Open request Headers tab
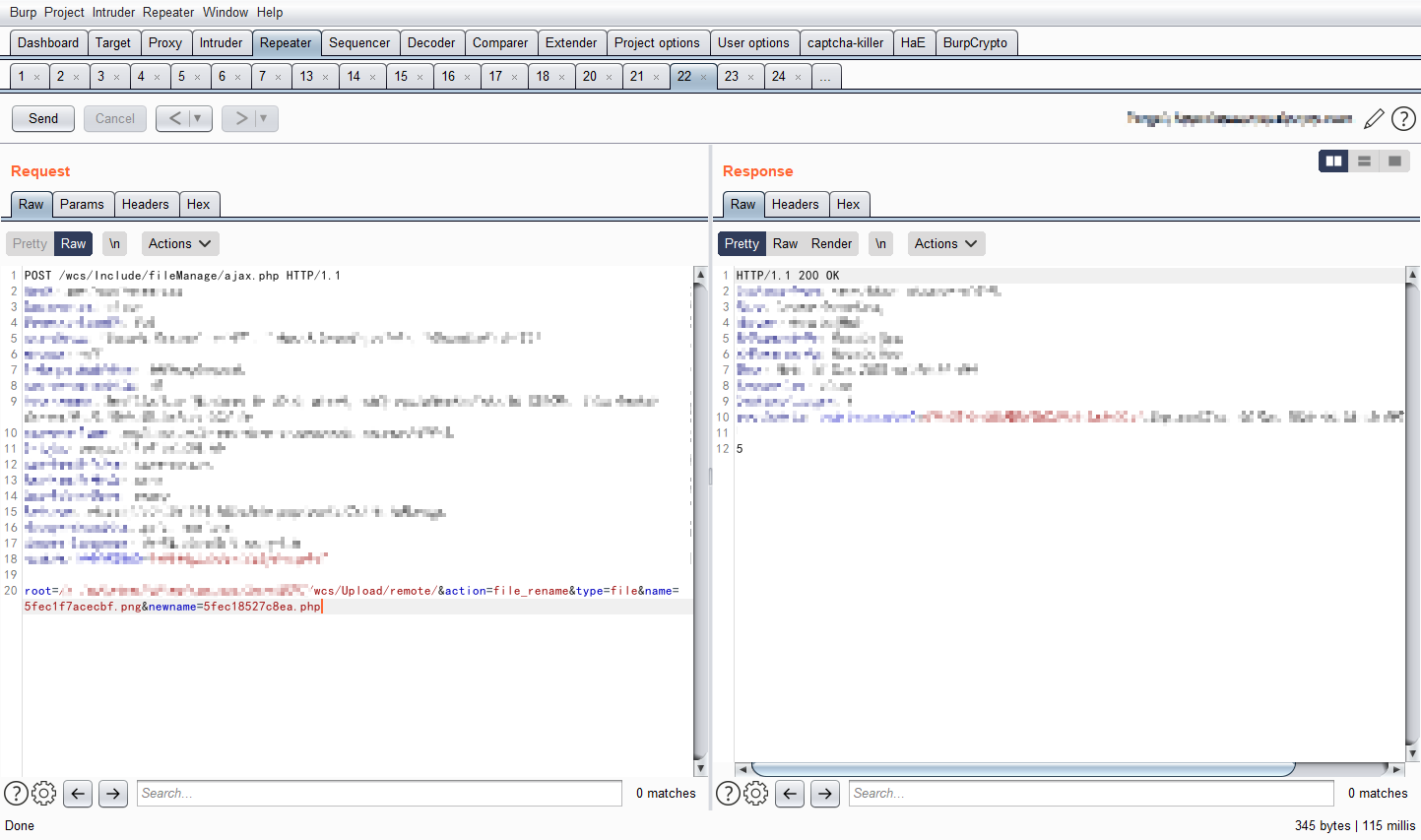 pos(146,204)
